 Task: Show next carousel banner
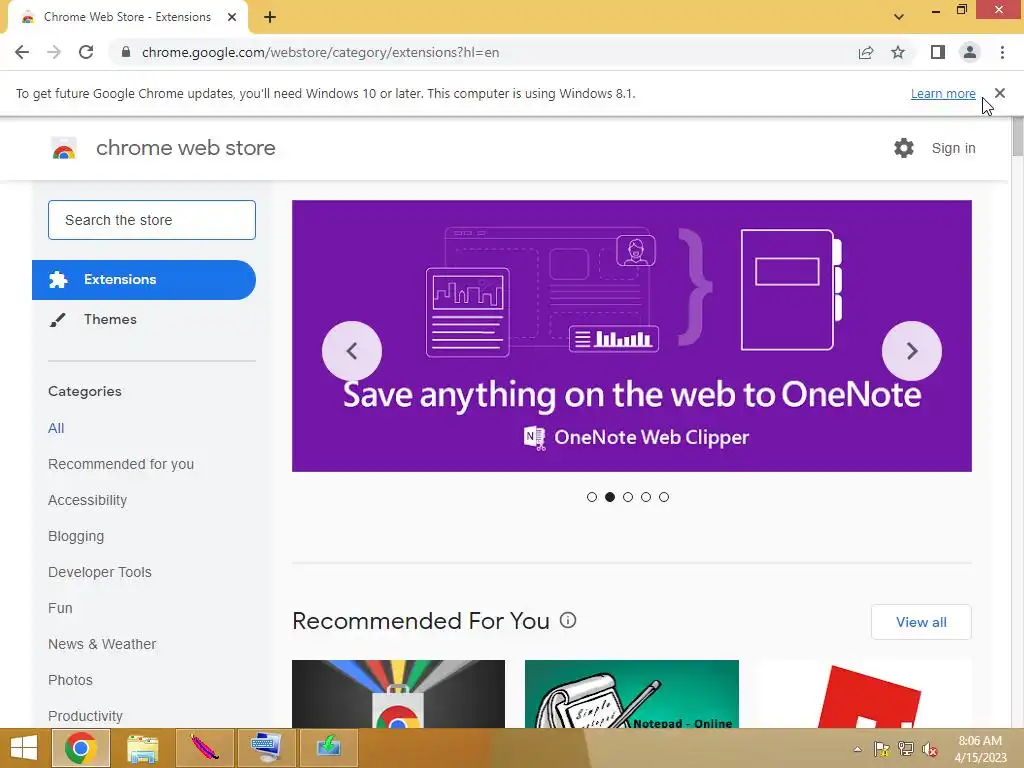point(912,351)
